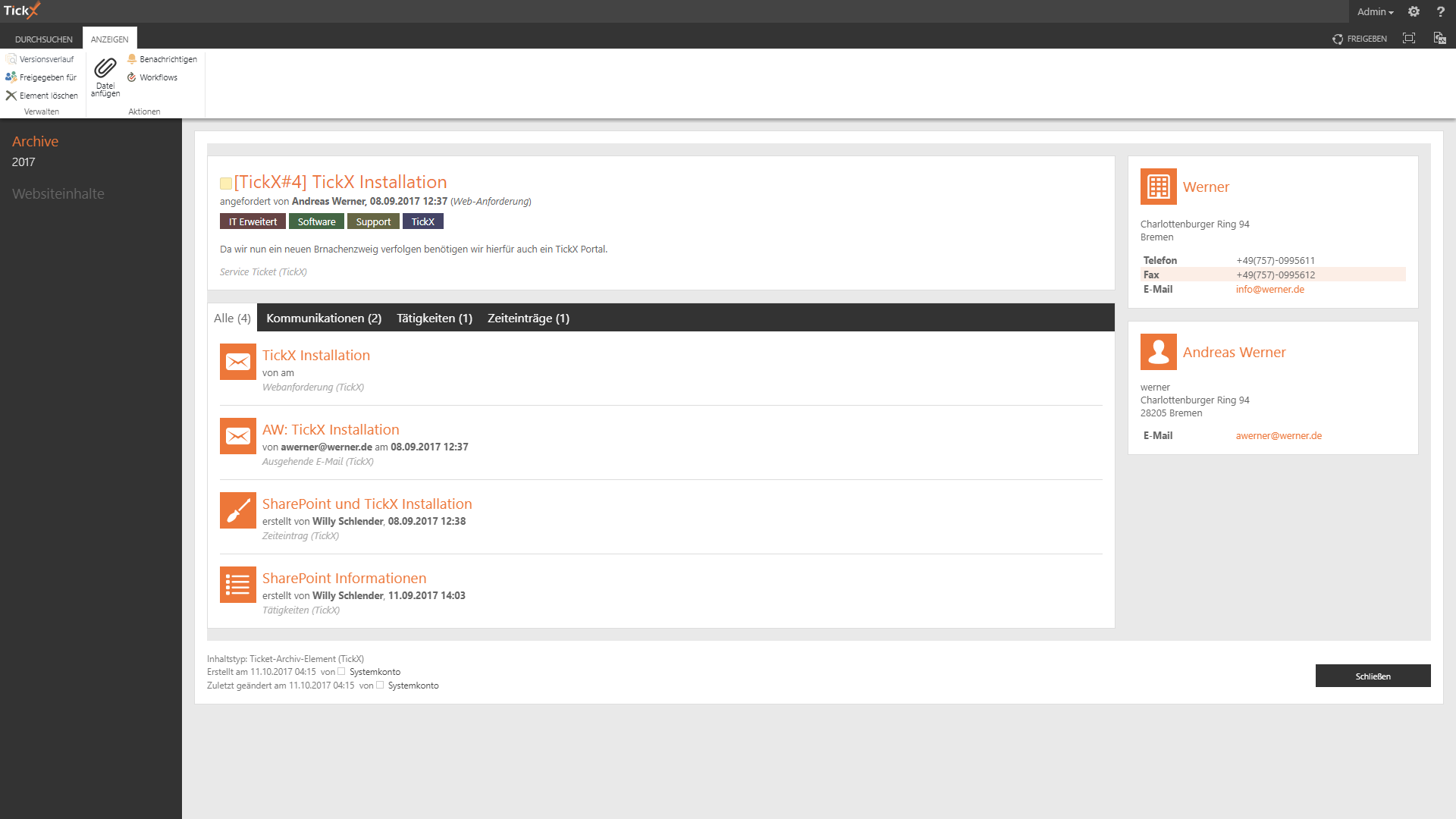The image size is (1456, 819).
Task: Tick the checkbox before Systemkonto in Zuletzt geändert line
Action: point(380,686)
